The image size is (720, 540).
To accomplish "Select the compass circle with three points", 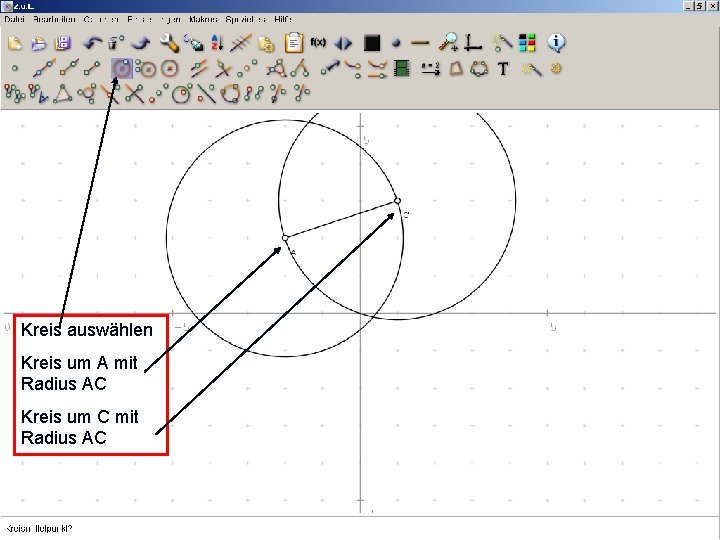I will click(x=146, y=69).
